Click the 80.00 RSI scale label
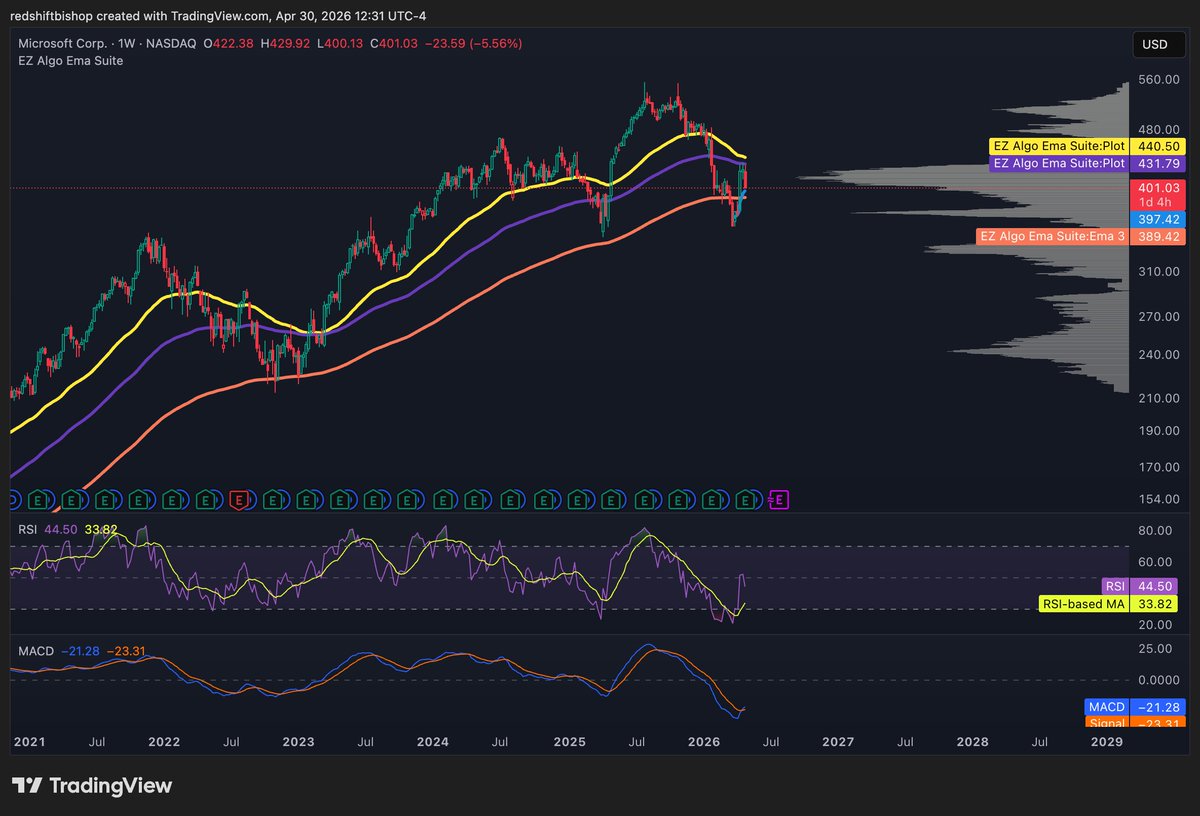Viewport: 1200px width, 816px height. click(x=1156, y=531)
